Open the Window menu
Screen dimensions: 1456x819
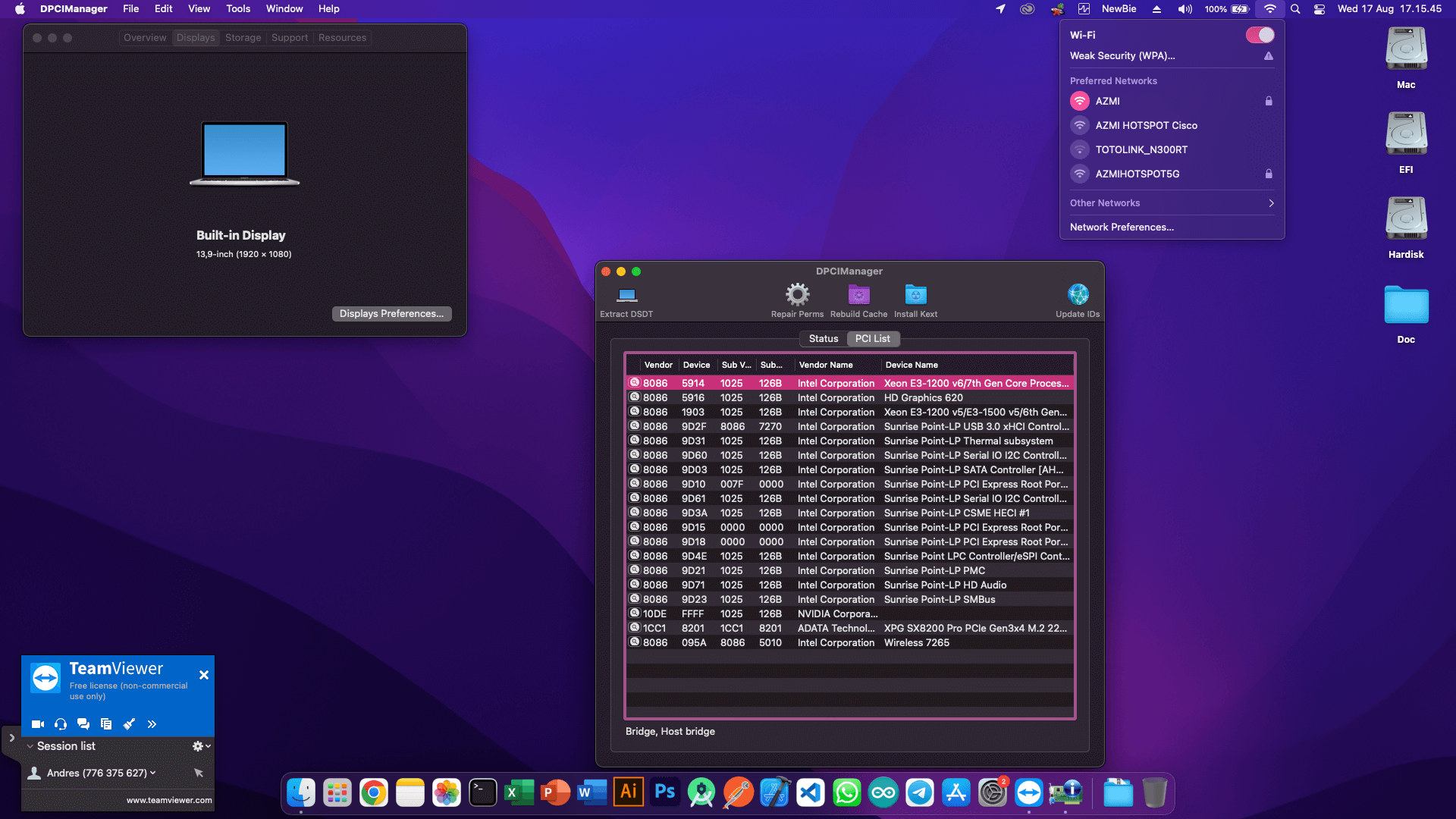click(284, 9)
